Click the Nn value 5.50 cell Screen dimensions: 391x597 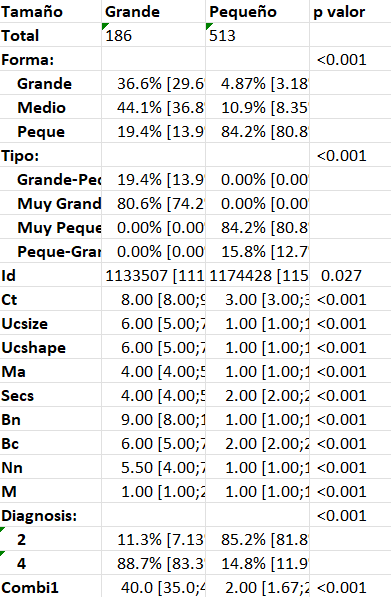153,467
